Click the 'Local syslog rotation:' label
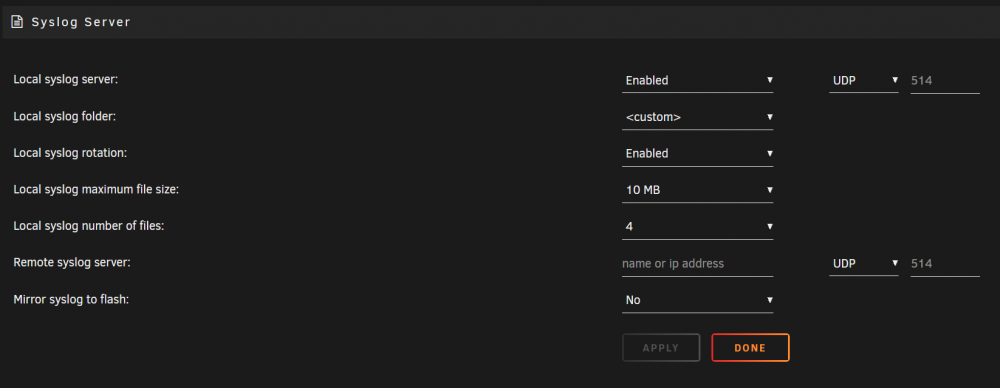 (x=70, y=153)
